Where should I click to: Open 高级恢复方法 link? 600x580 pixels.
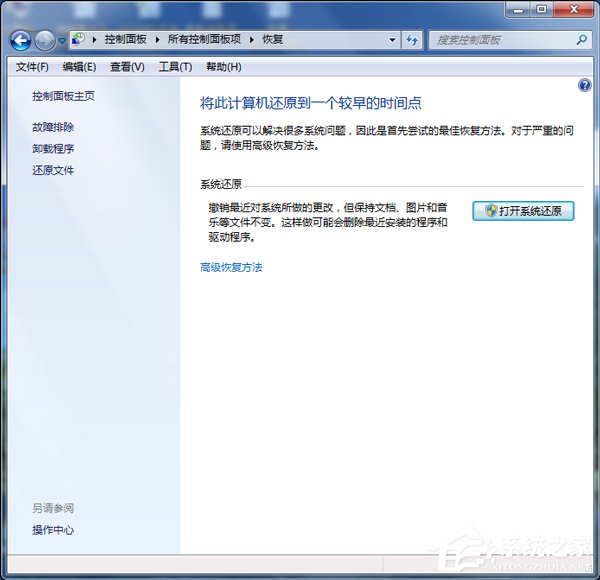coord(231,267)
